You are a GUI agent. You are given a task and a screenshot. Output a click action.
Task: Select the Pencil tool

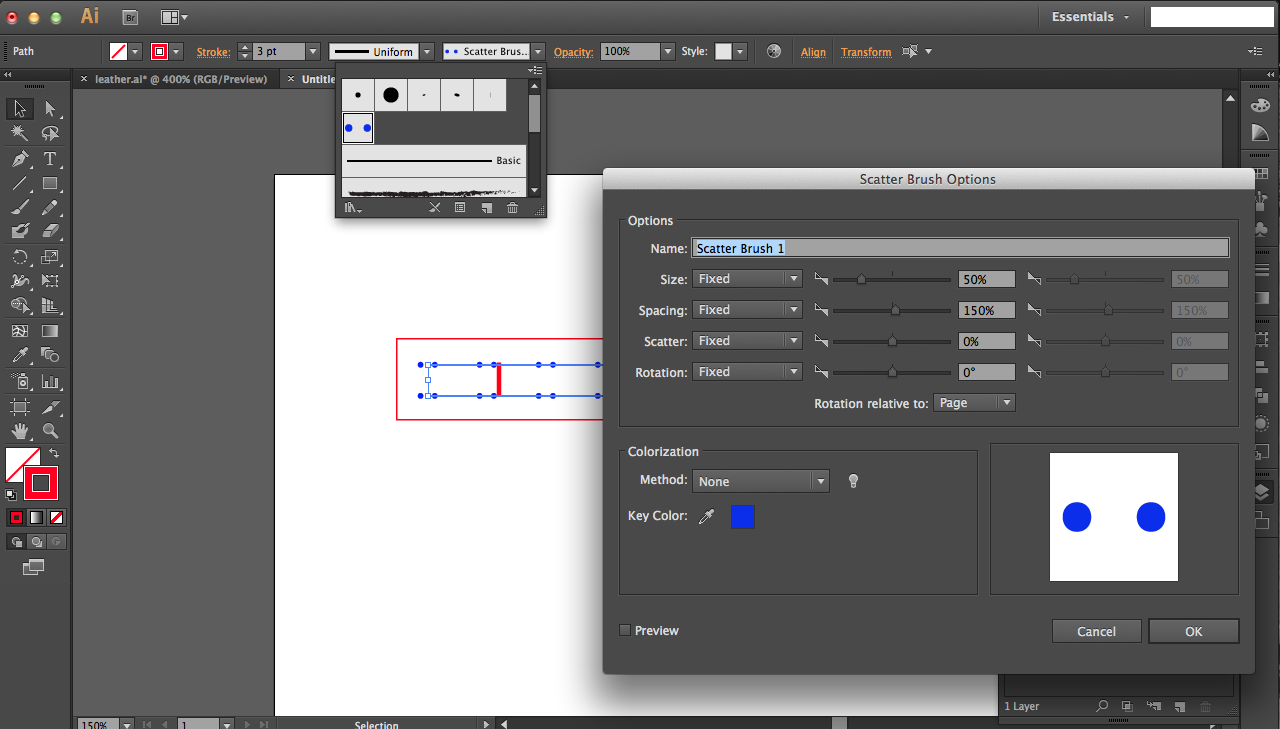click(50, 208)
